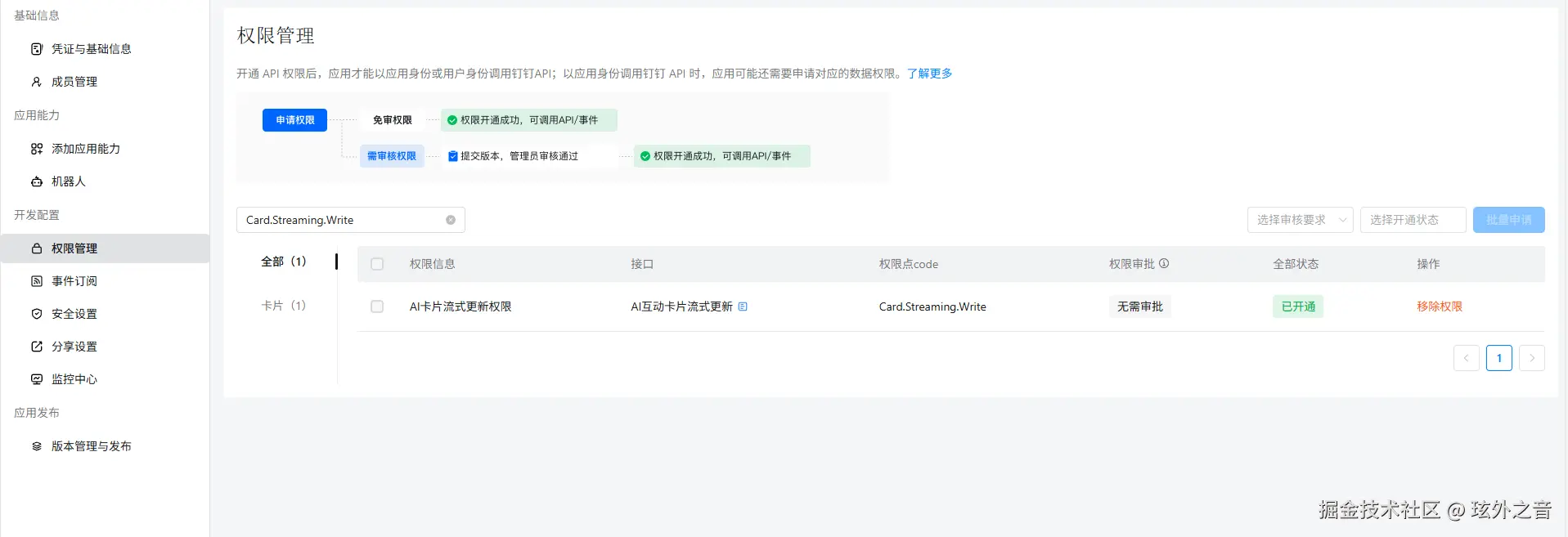Check the AI卡片流式更新权限 row checkbox

377,307
